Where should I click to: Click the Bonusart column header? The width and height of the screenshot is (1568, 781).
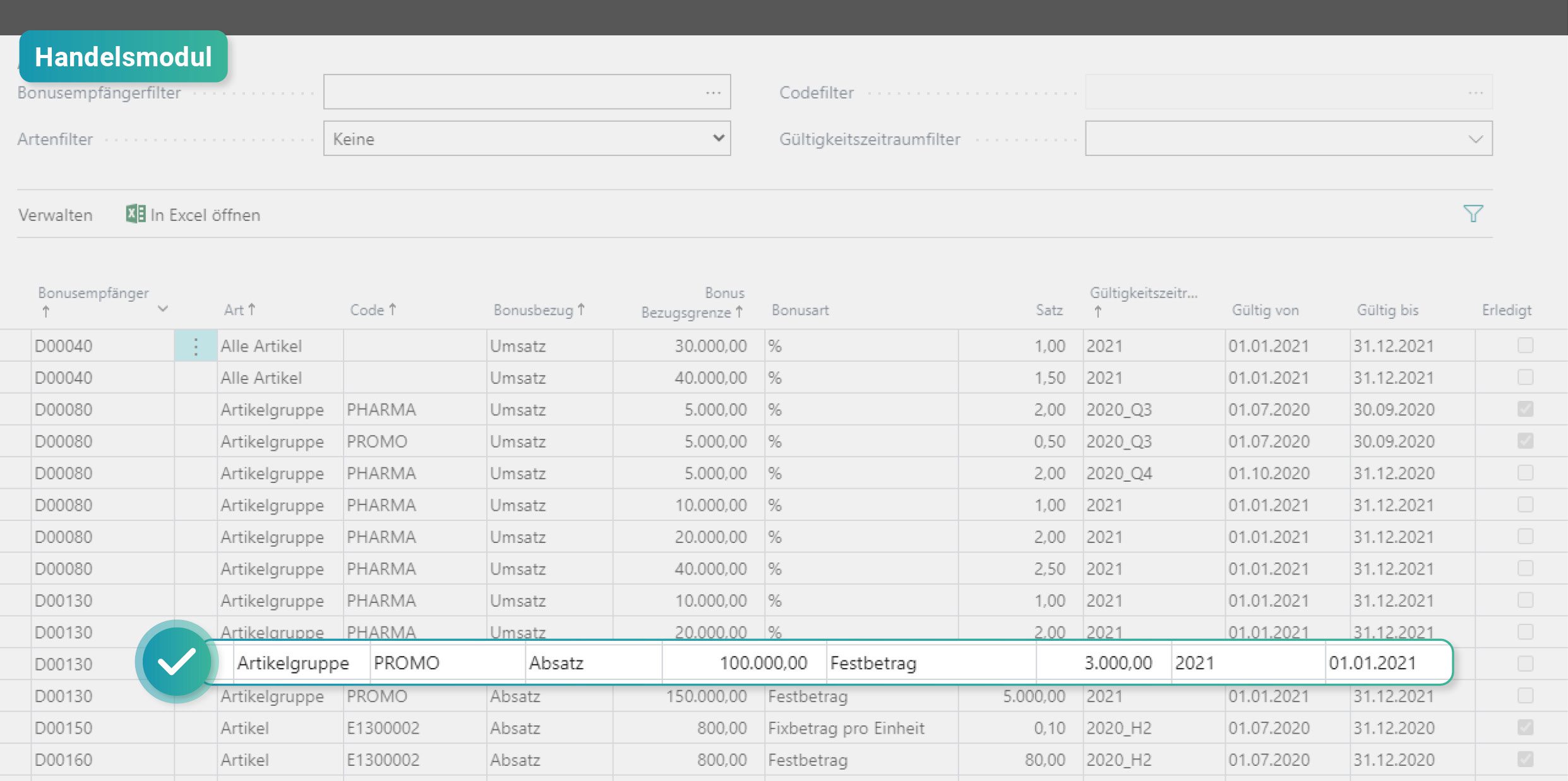800,310
